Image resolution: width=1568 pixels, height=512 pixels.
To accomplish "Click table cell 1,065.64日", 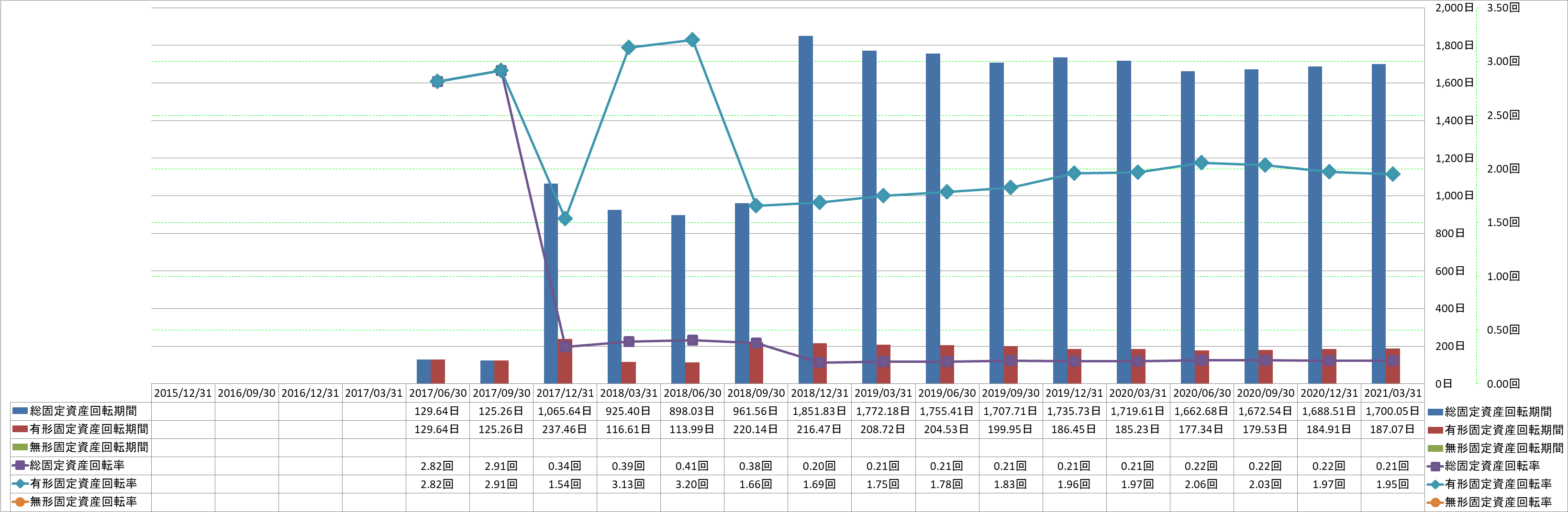I will click(565, 411).
